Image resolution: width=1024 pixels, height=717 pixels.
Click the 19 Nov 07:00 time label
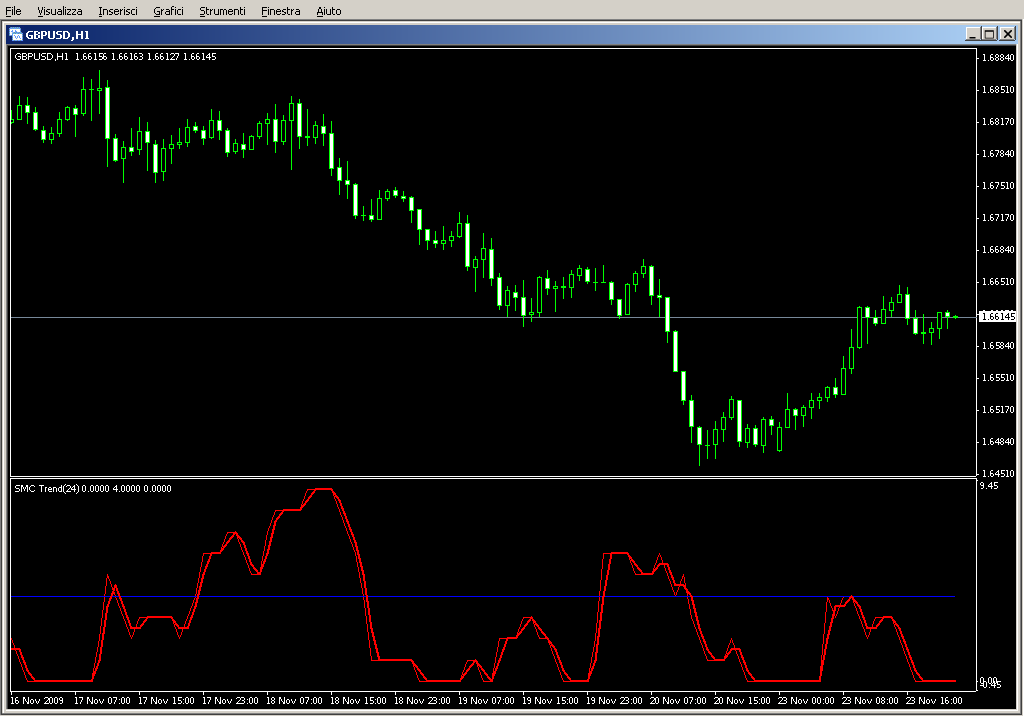point(486,701)
